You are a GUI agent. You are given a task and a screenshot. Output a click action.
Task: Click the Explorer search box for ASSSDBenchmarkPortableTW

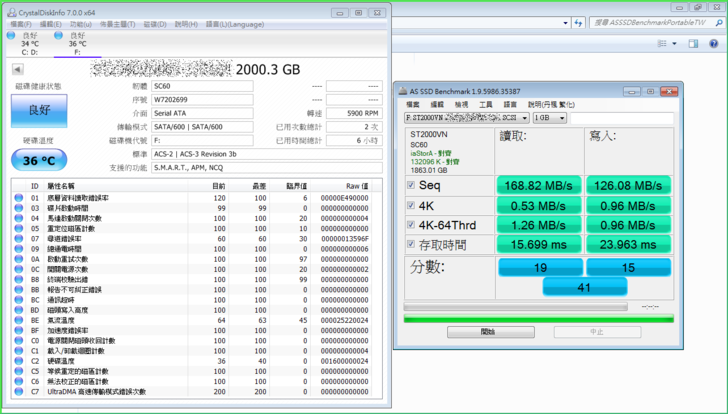click(x=650, y=22)
